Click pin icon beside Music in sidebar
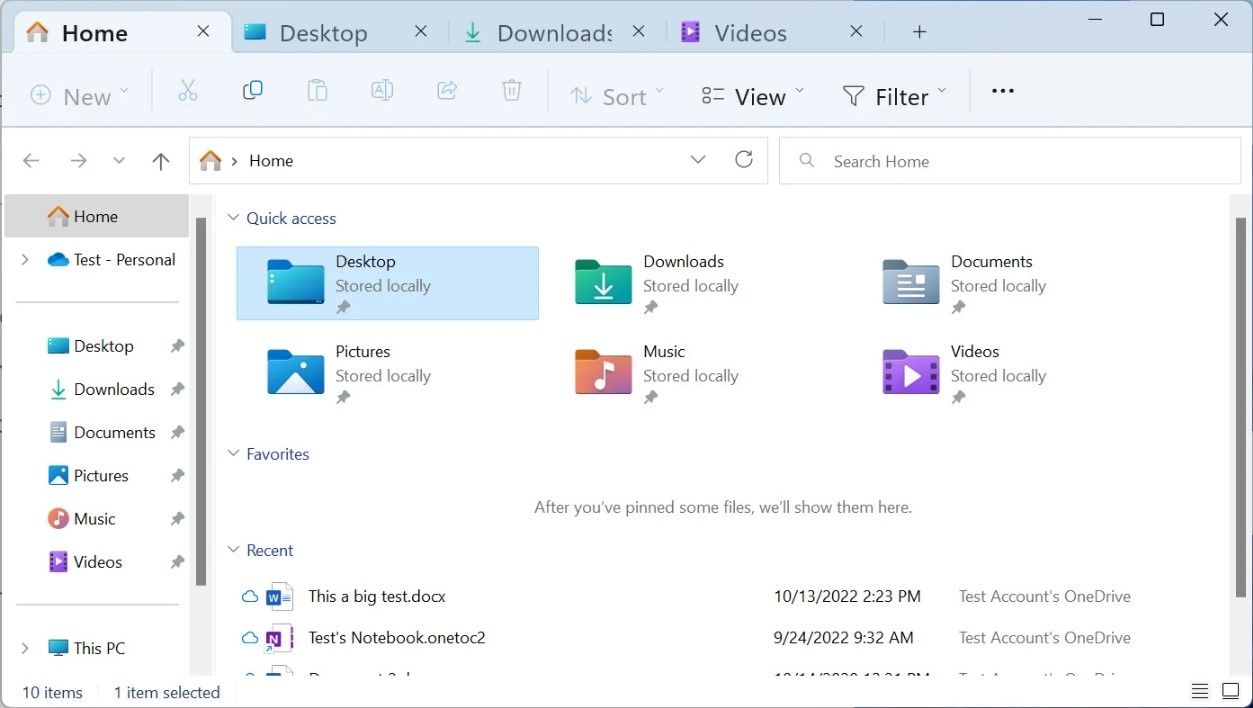The height and width of the screenshot is (708, 1253). (177, 519)
